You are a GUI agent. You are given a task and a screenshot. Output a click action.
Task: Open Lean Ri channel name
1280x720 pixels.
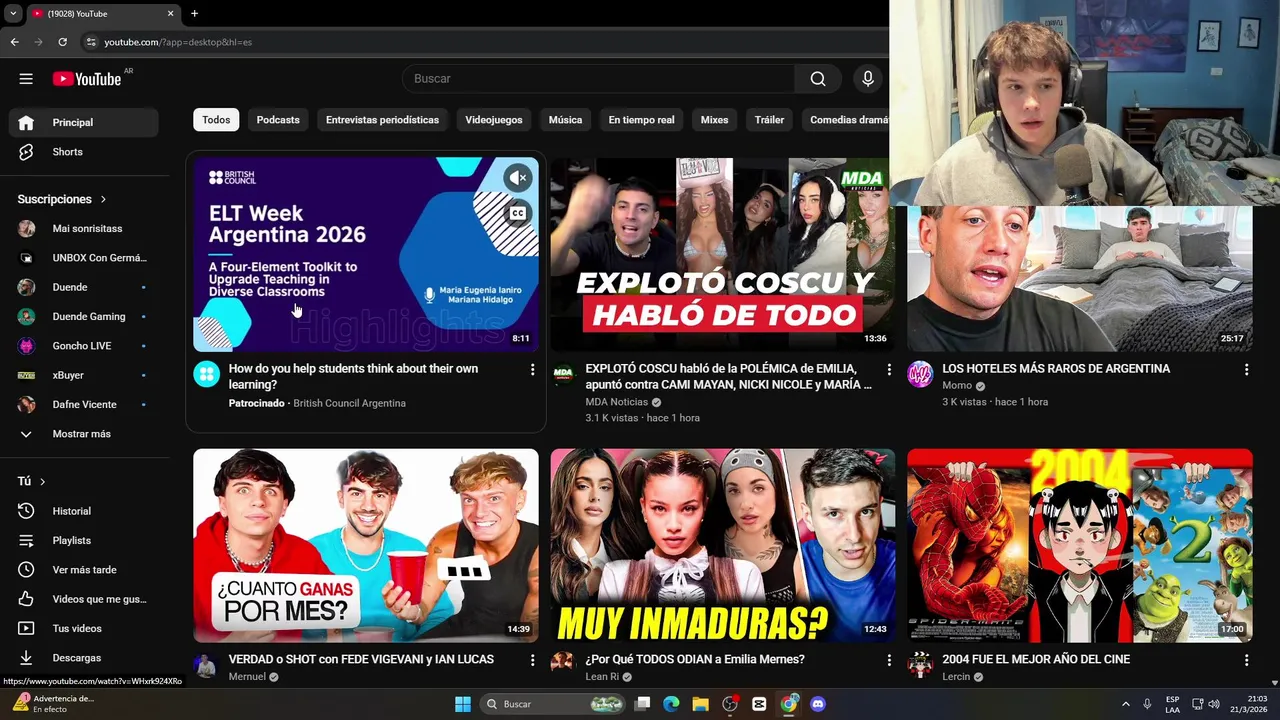coord(602,677)
